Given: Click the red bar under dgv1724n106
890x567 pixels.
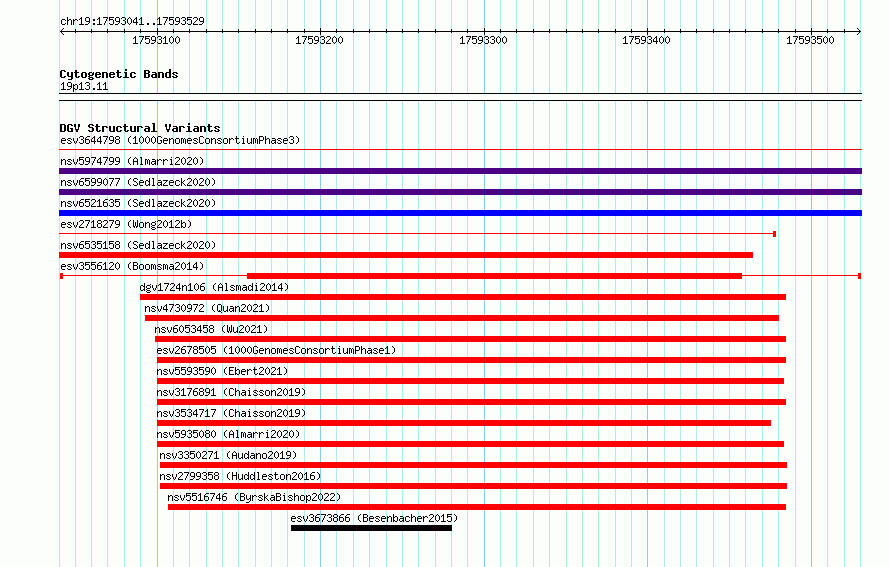Looking at the screenshot, I should click(463, 297).
